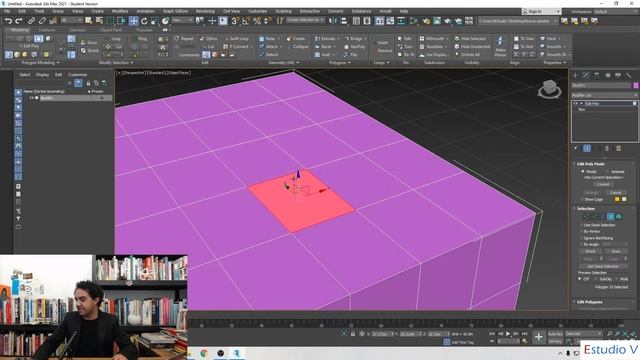Viewport: 640px width, 360px height.
Task: Click the Undo arrow icon
Action: pyautogui.click(x=8, y=21)
